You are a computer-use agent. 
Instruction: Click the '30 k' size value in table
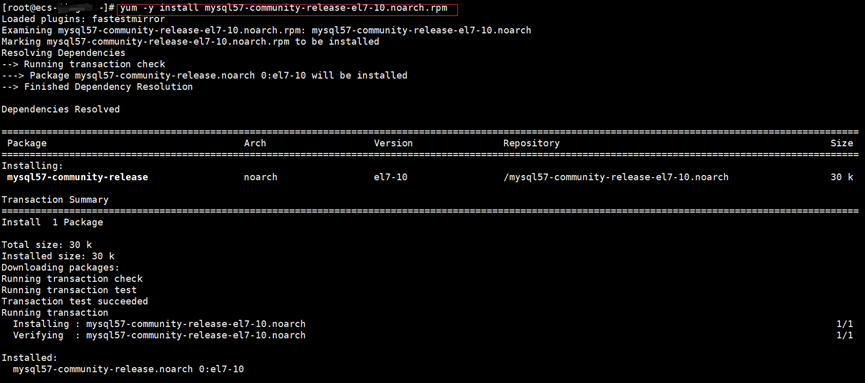[842, 177]
